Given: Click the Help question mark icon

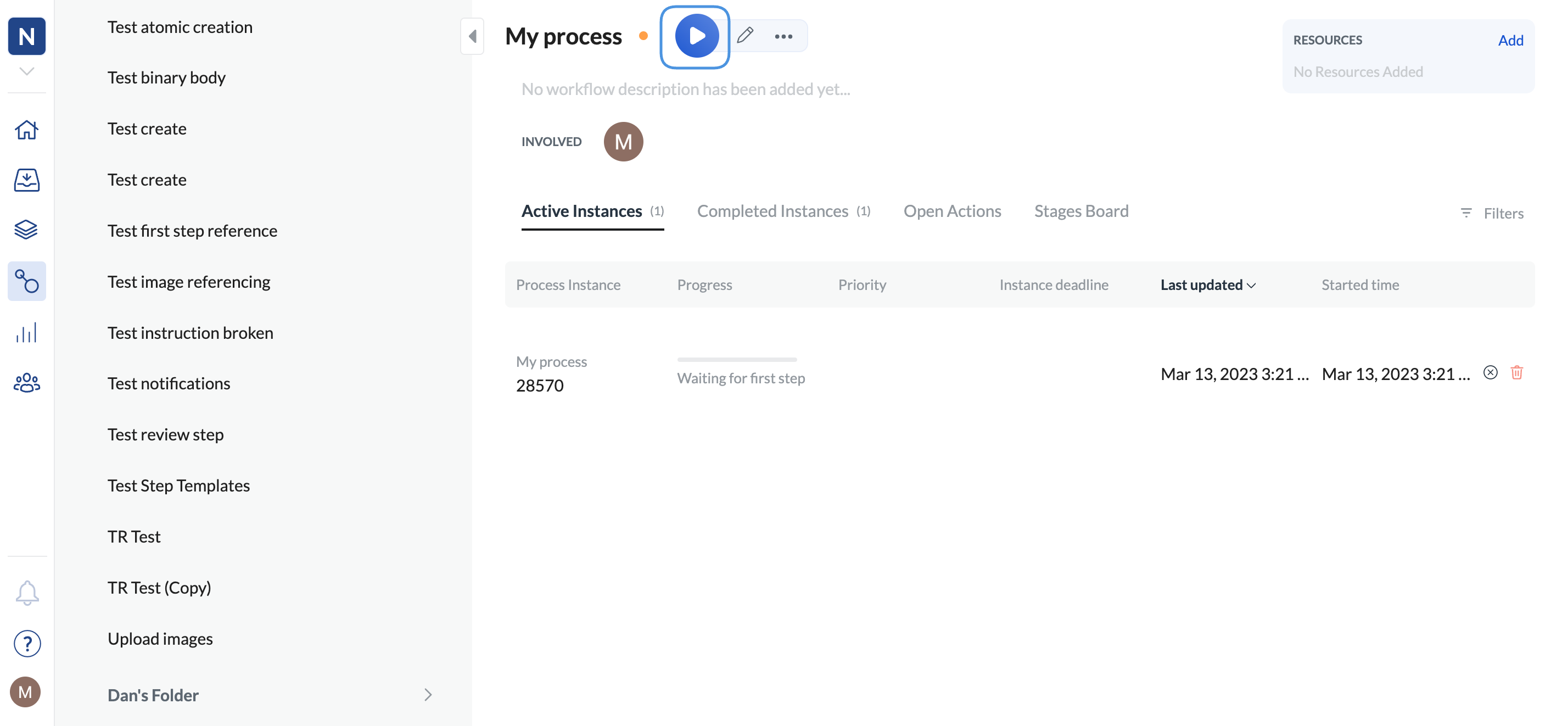Looking at the screenshot, I should click(x=26, y=643).
